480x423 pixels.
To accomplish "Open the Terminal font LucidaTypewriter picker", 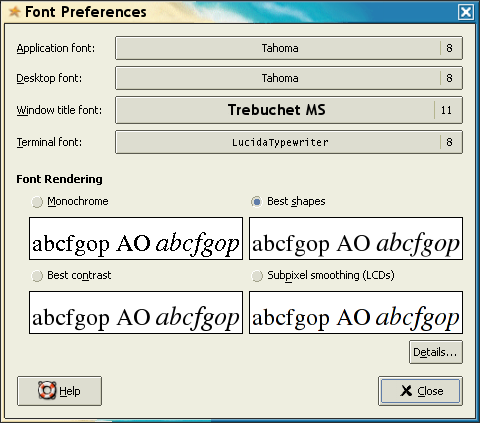I will point(289,142).
